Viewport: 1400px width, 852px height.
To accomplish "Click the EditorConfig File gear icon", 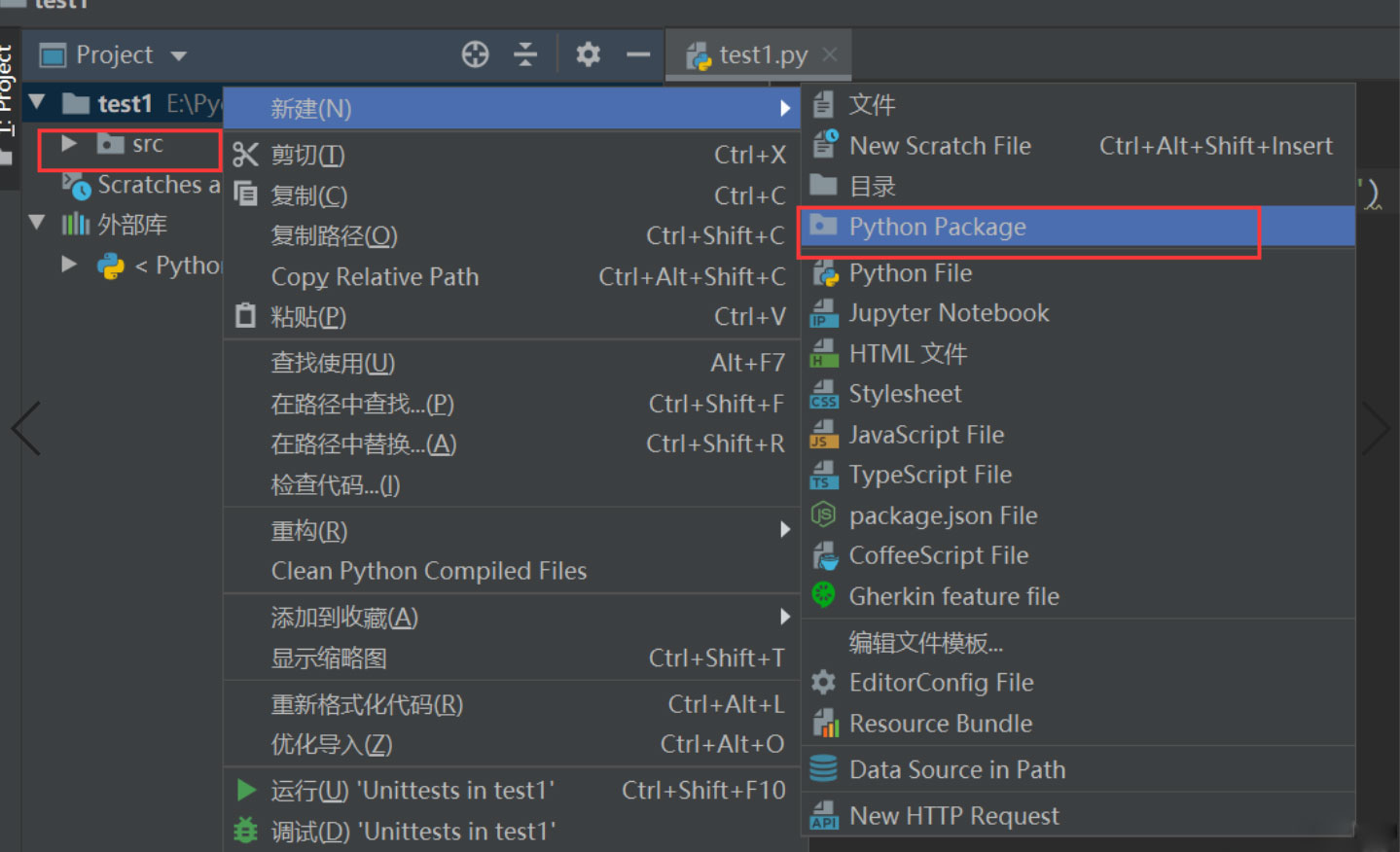I will coord(823,682).
